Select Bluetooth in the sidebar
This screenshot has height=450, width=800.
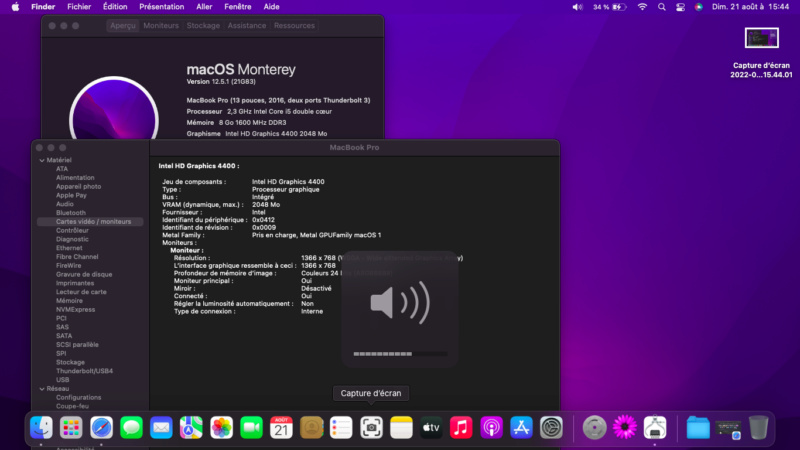[x=71, y=213]
